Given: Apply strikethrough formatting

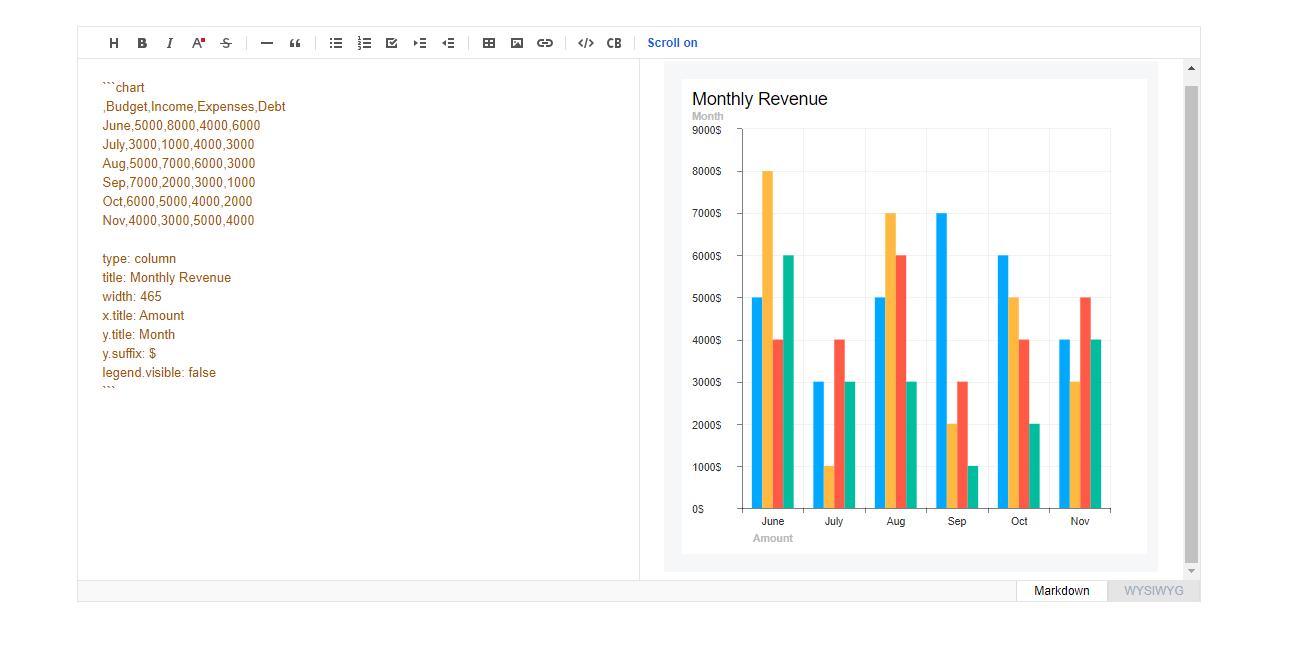Looking at the screenshot, I should [226, 43].
